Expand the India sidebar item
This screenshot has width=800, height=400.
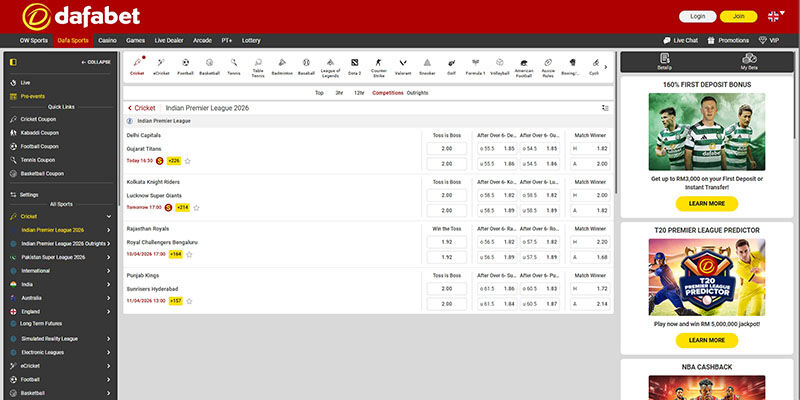click(x=109, y=285)
